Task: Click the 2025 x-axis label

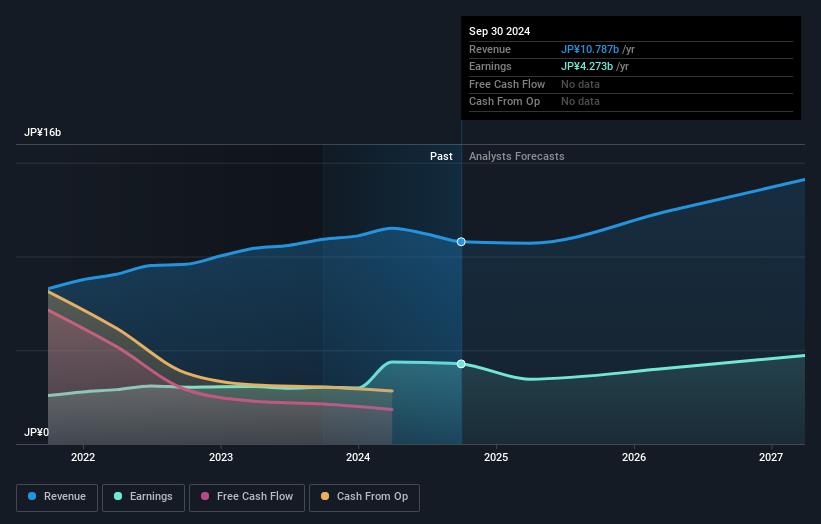Action: click(496, 458)
